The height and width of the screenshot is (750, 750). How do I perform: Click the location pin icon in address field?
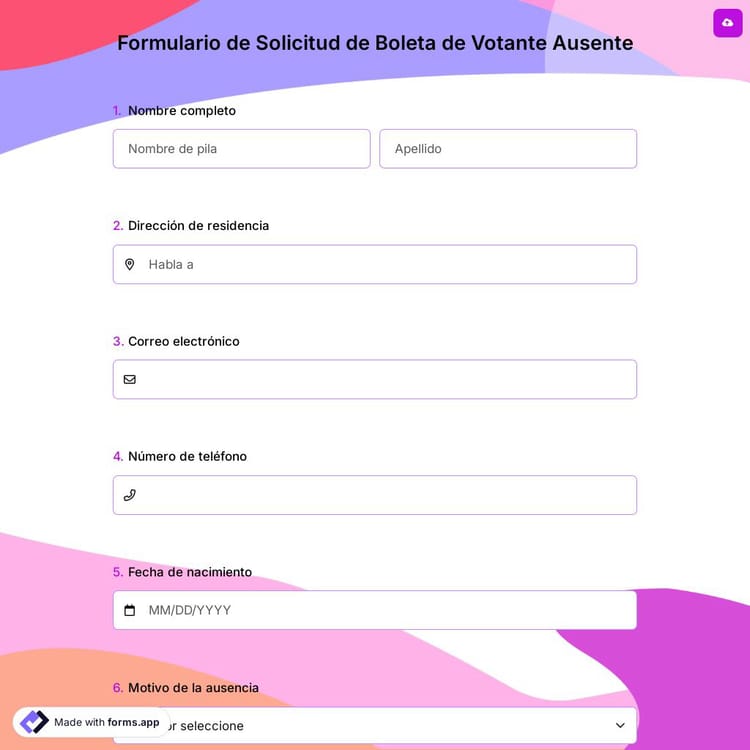click(x=129, y=265)
